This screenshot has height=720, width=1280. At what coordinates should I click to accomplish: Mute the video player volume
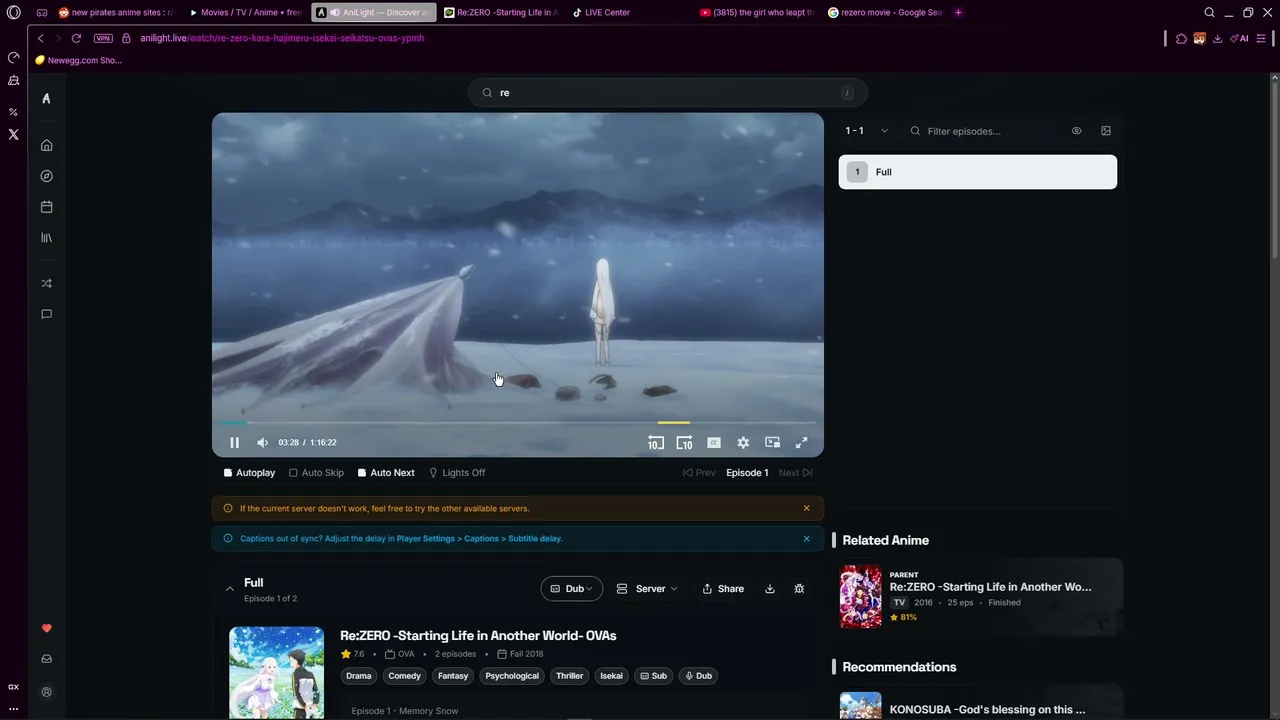[x=262, y=442]
